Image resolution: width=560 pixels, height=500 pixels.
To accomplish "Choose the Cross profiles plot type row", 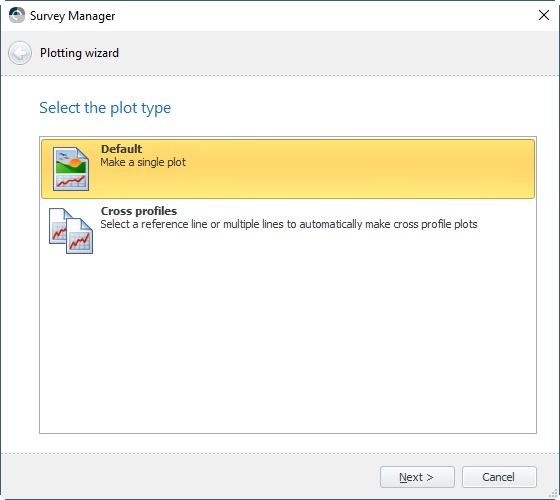I will click(288, 231).
